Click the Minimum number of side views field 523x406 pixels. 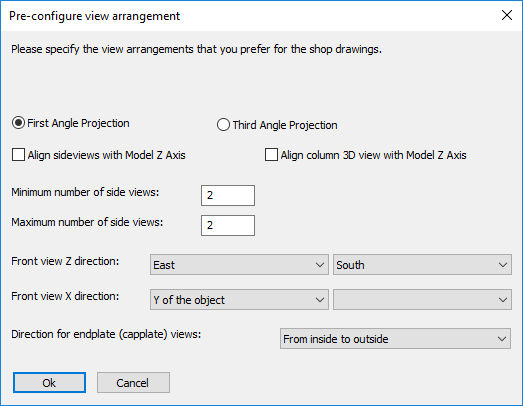[x=228, y=195]
